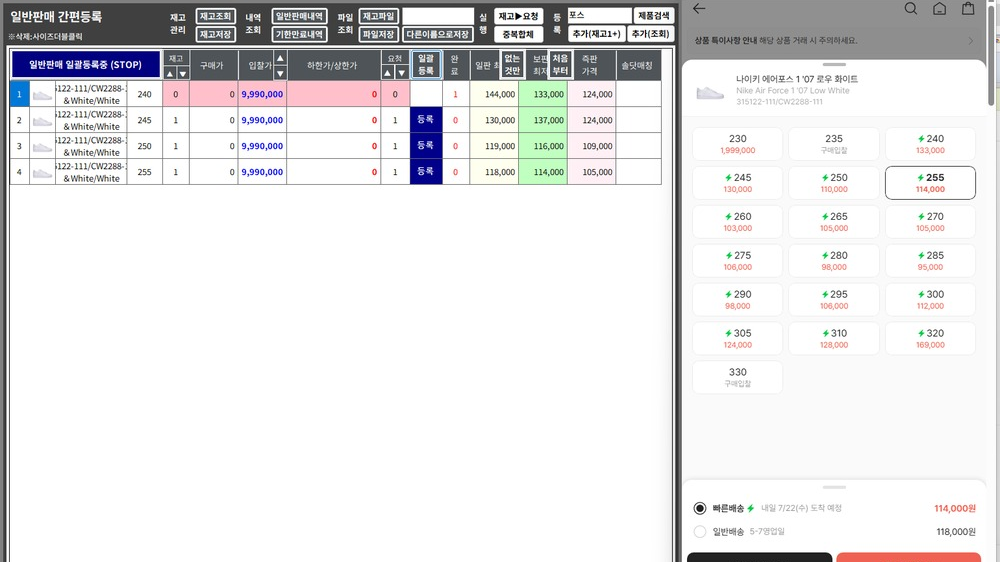Decrease 재고 with the down arrow
Image resolution: width=1000 pixels, height=562 pixels.
182,73
